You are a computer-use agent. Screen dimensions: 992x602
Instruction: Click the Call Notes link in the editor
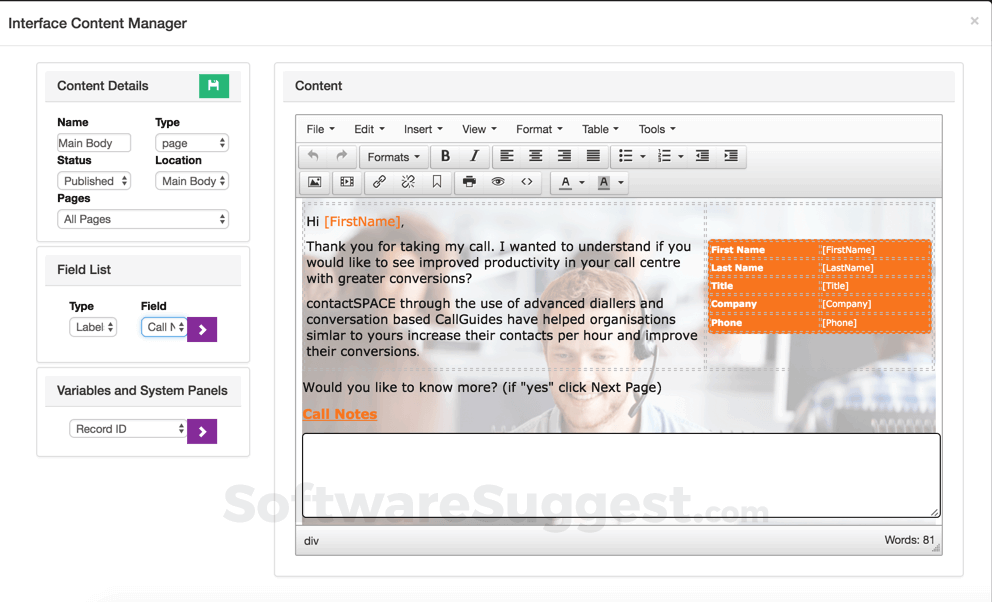tap(340, 413)
